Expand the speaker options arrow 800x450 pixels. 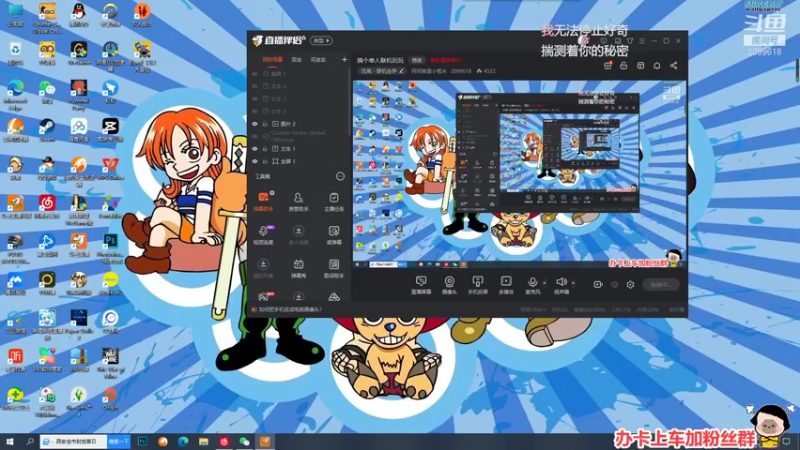573,283
